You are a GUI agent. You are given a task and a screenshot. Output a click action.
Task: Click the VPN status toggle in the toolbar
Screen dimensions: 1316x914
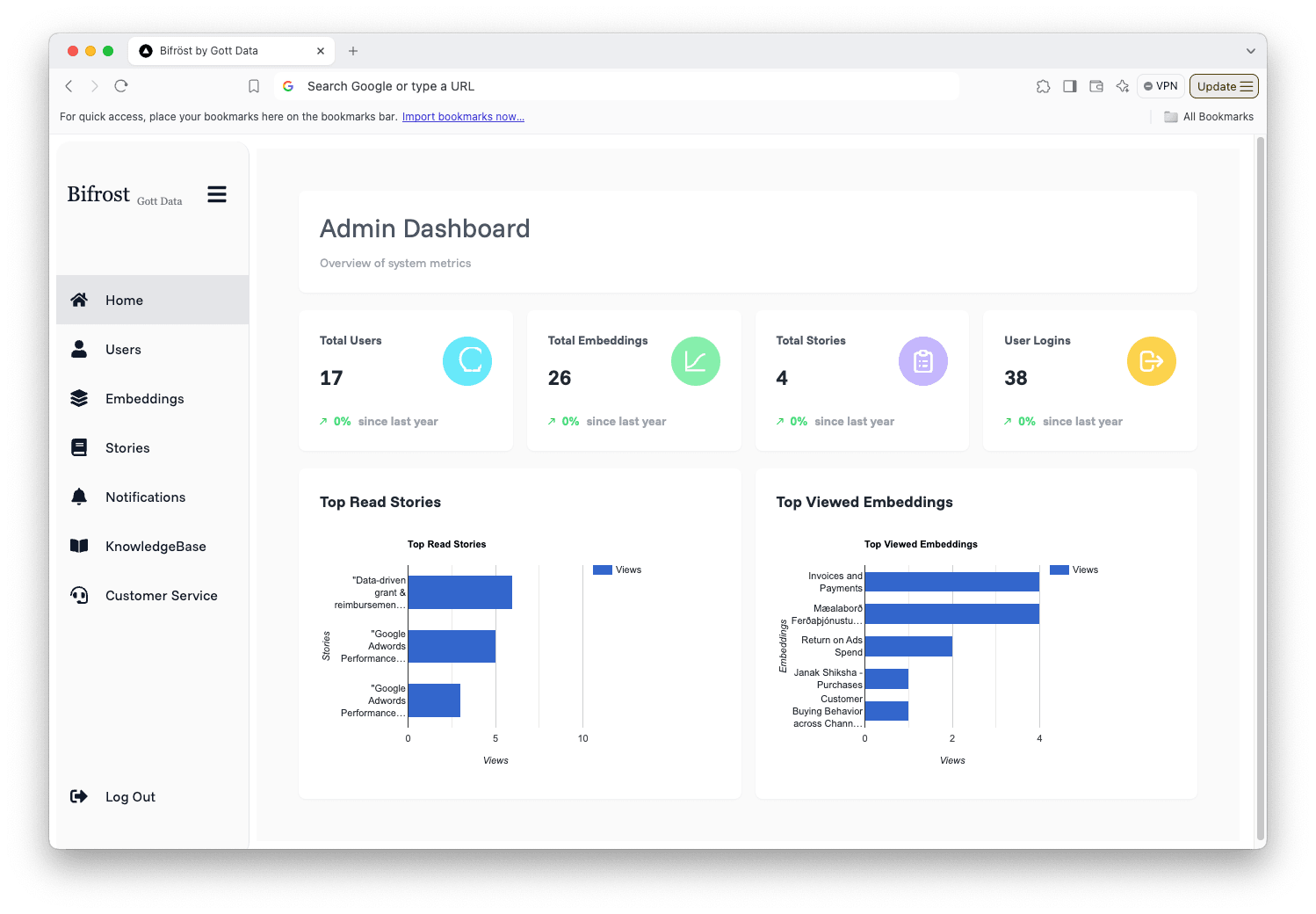1160,85
